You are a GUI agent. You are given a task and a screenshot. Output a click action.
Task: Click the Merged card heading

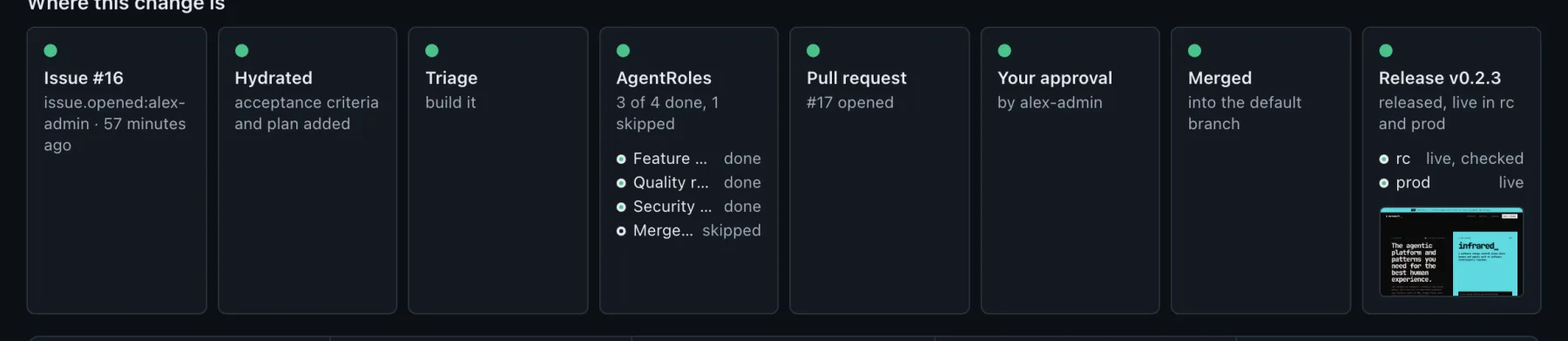pyautogui.click(x=1220, y=78)
